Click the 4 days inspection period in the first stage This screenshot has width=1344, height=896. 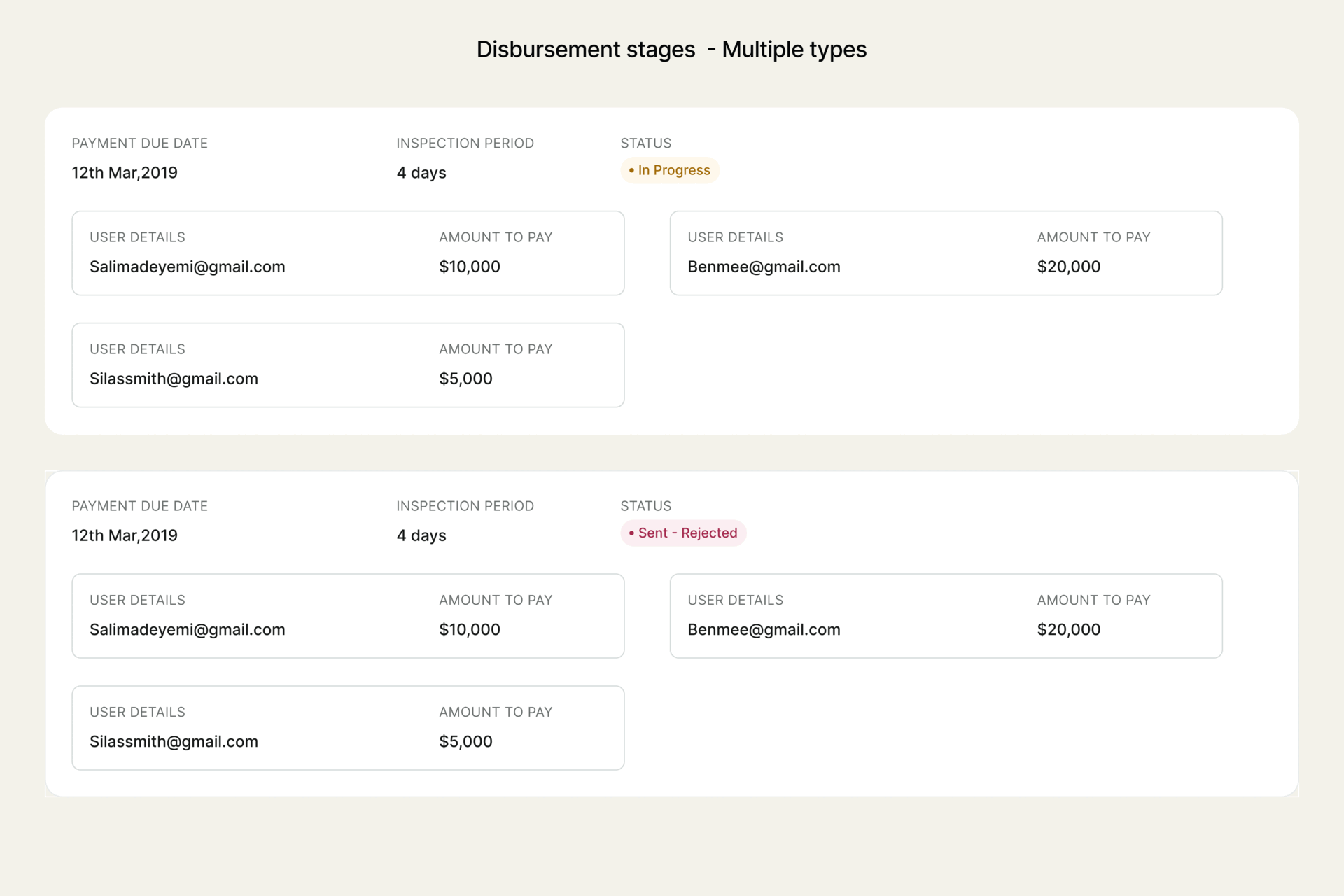click(421, 173)
